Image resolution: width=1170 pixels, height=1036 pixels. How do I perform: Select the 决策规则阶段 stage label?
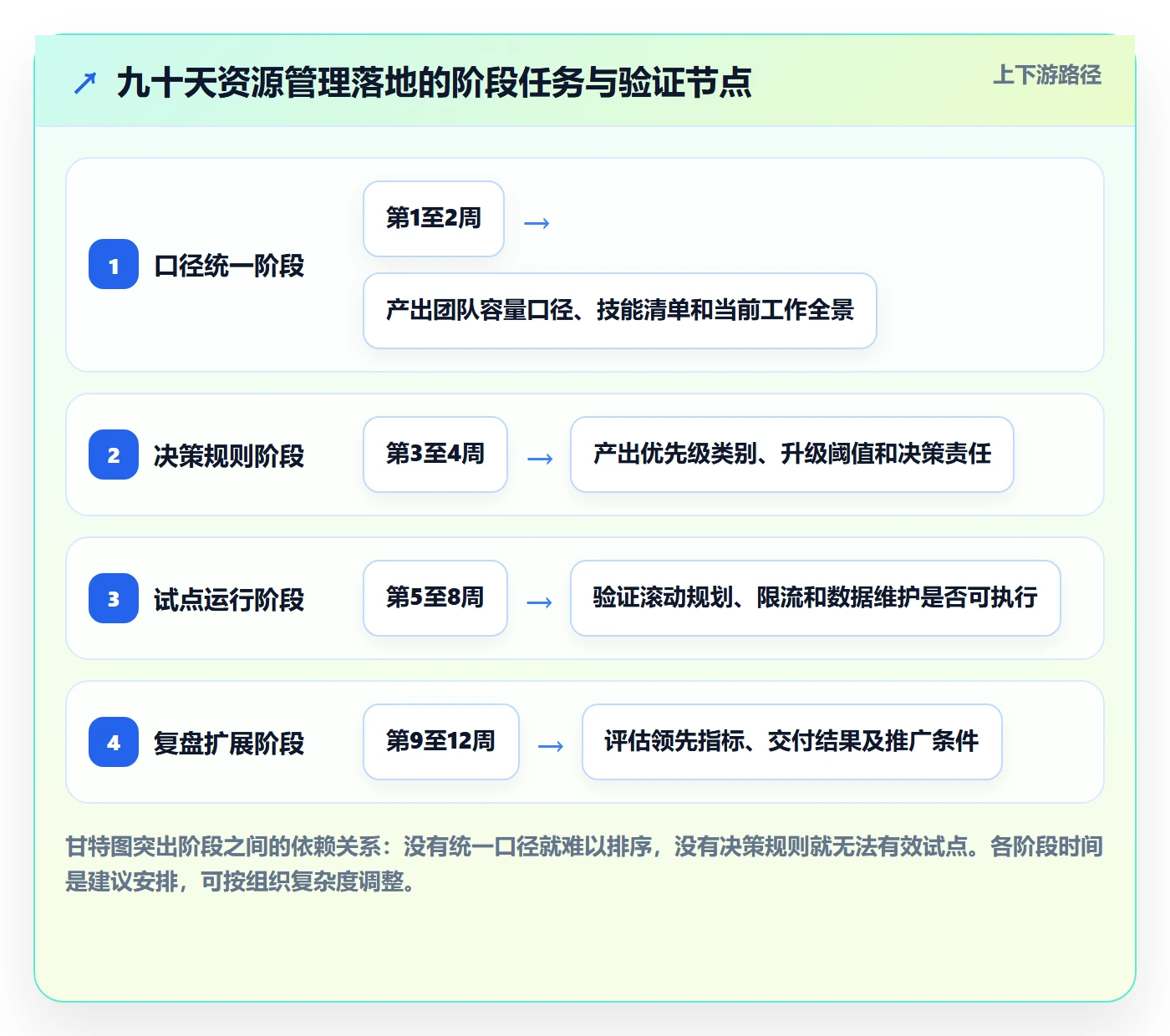(229, 456)
